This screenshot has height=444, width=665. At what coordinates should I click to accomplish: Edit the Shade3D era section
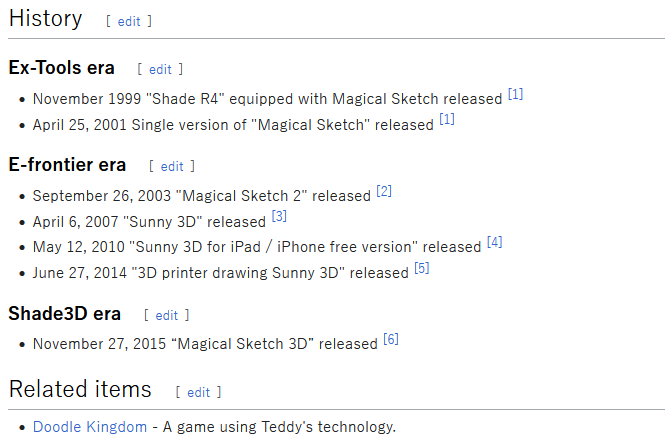(x=167, y=315)
